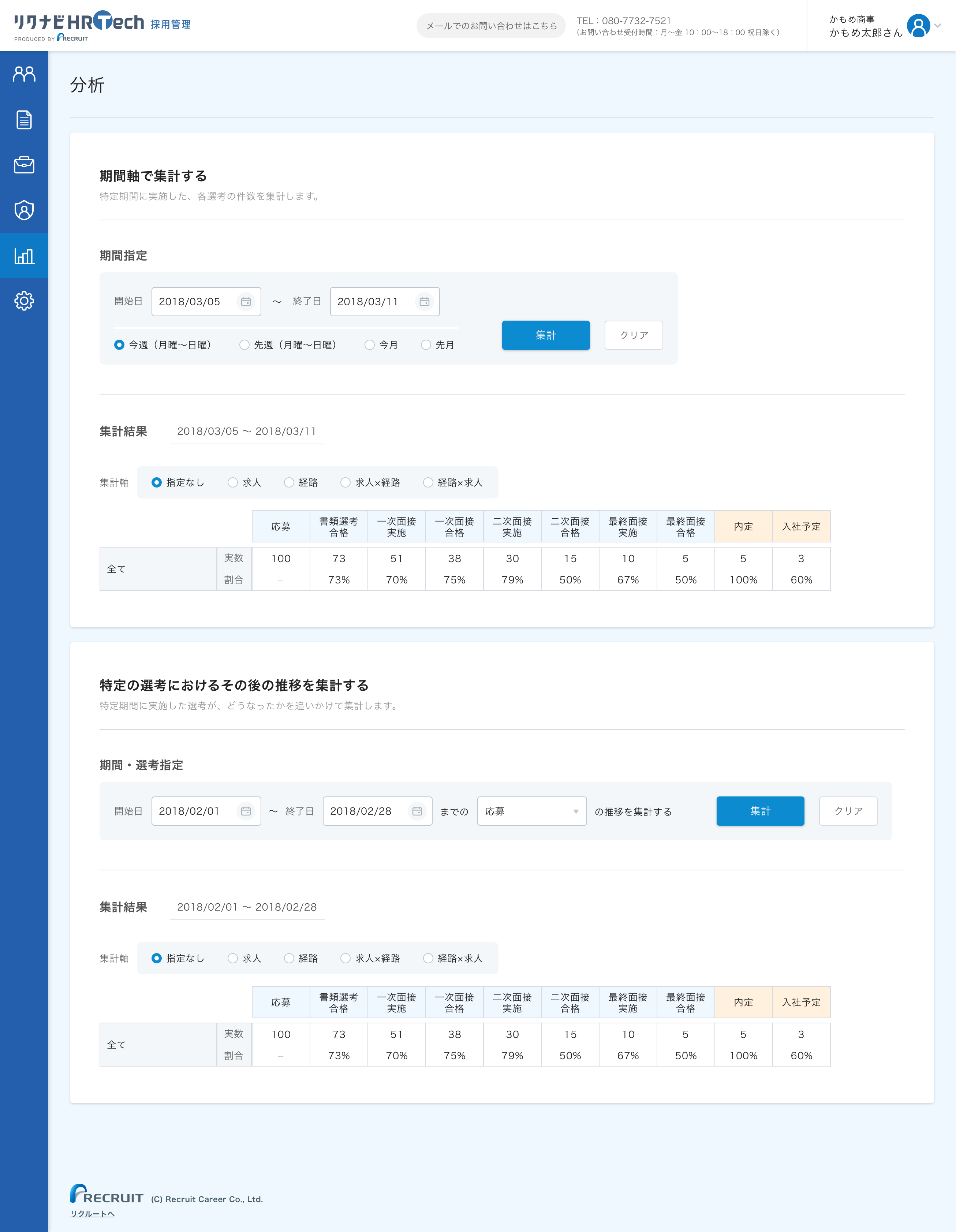Open calendar for 2018/03/11 end date
Screen dimensions: 956x1232
[424, 302]
